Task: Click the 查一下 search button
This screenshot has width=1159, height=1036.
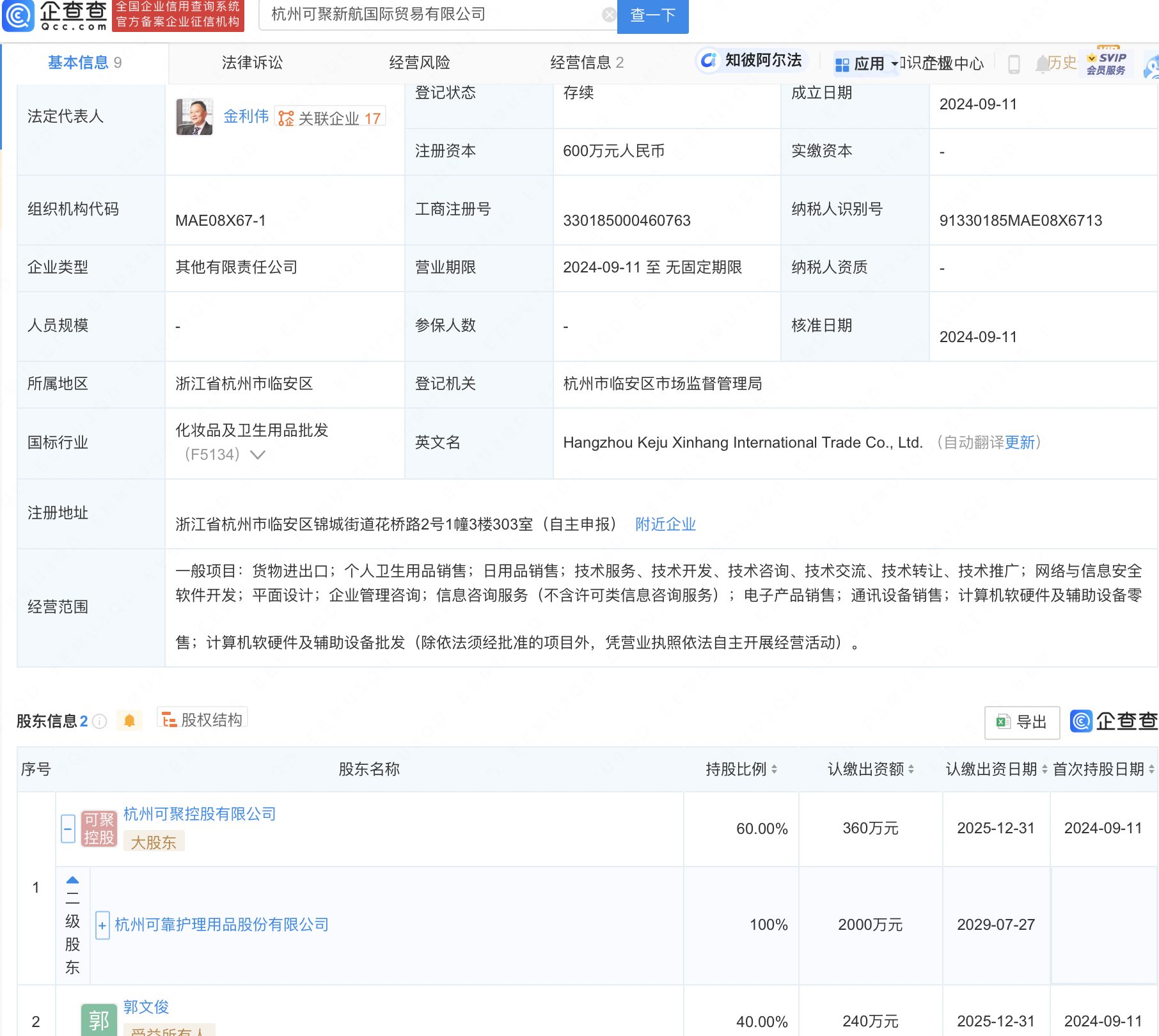Action: 652,15
